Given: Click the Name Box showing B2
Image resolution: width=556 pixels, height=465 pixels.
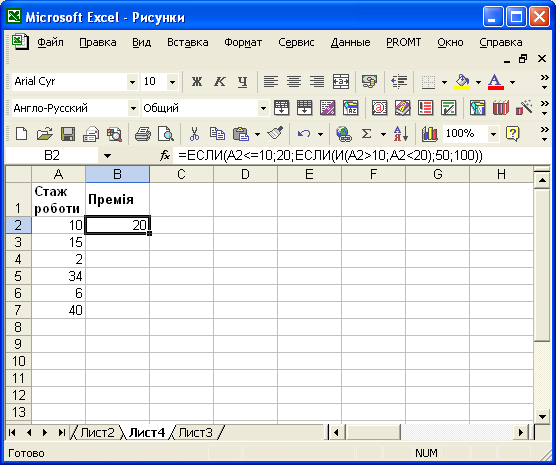Looking at the screenshot, I should 52,155.
